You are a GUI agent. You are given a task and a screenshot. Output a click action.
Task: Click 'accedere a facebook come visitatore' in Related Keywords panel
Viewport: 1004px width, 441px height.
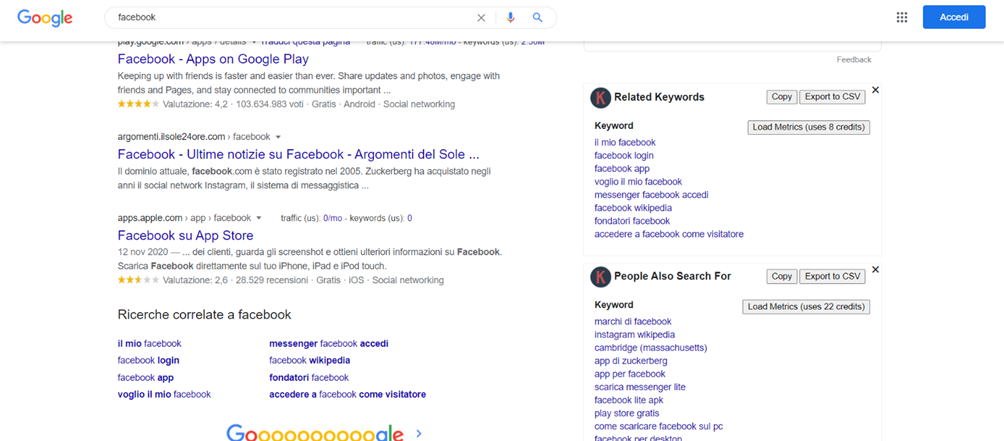[668, 234]
